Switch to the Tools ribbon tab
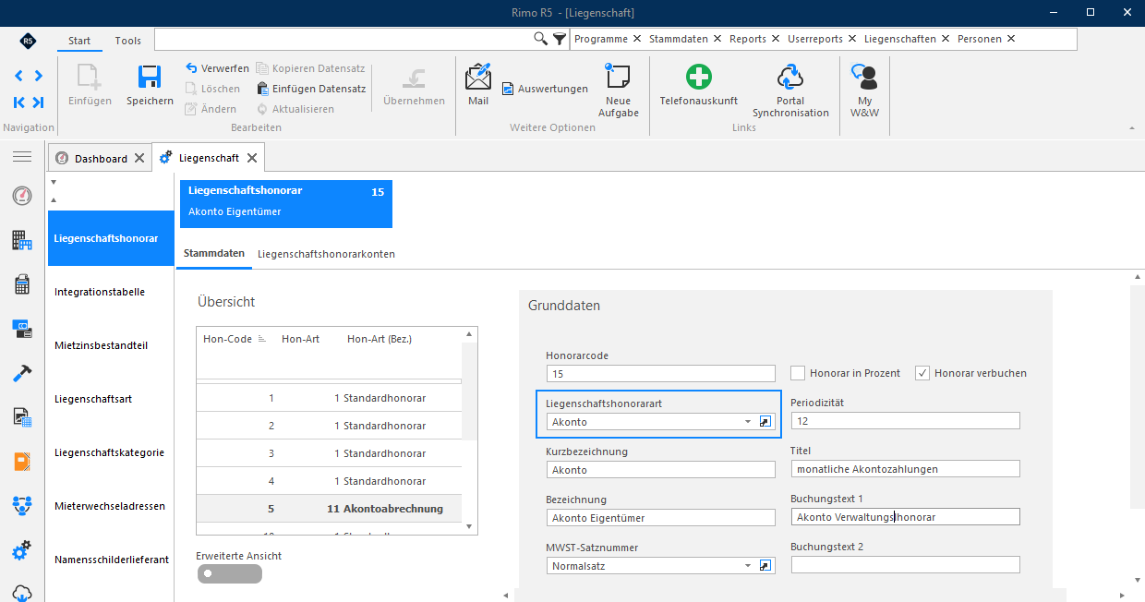Image resolution: width=1145 pixels, height=602 pixels. tap(128, 41)
